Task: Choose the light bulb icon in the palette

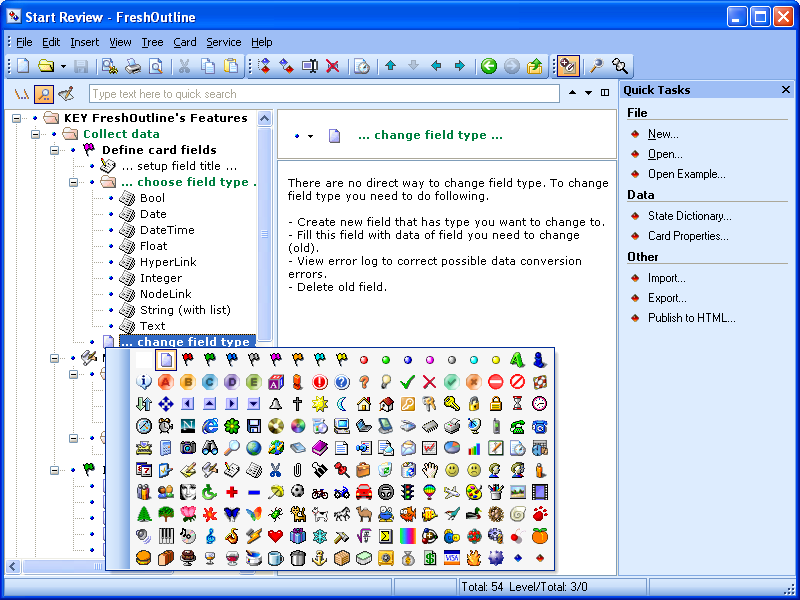Action: [x=386, y=382]
